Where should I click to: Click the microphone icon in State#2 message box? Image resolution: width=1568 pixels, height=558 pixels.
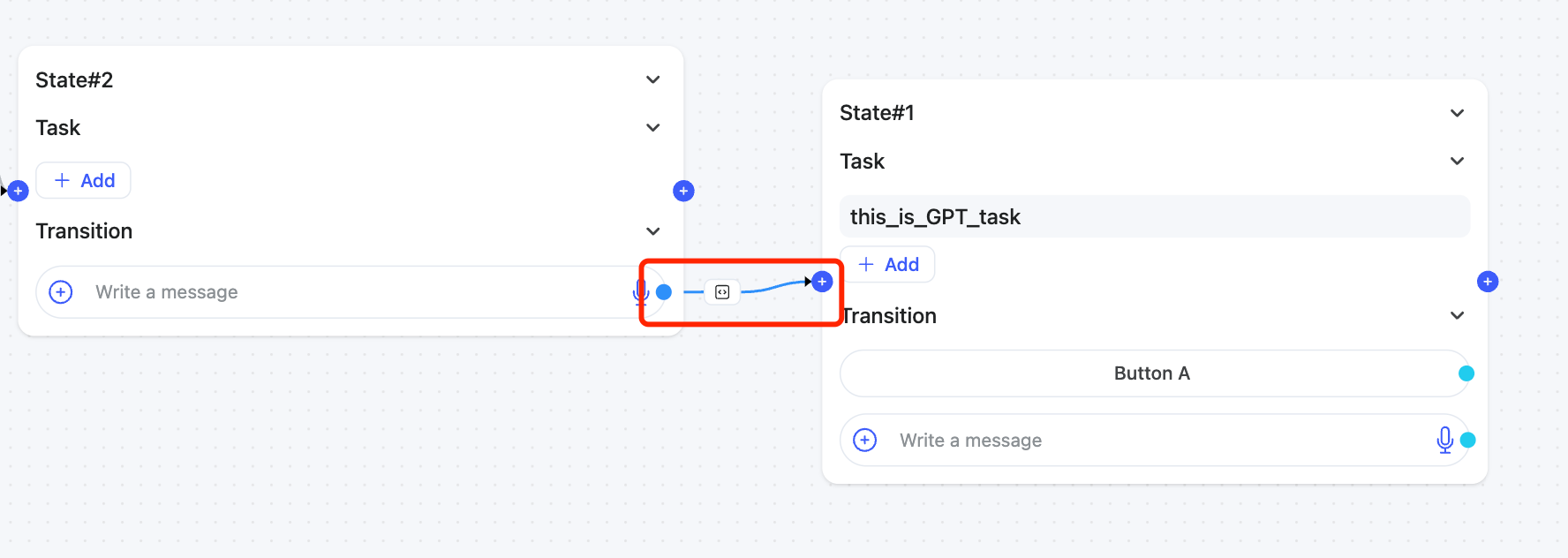(x=641, y=291)
